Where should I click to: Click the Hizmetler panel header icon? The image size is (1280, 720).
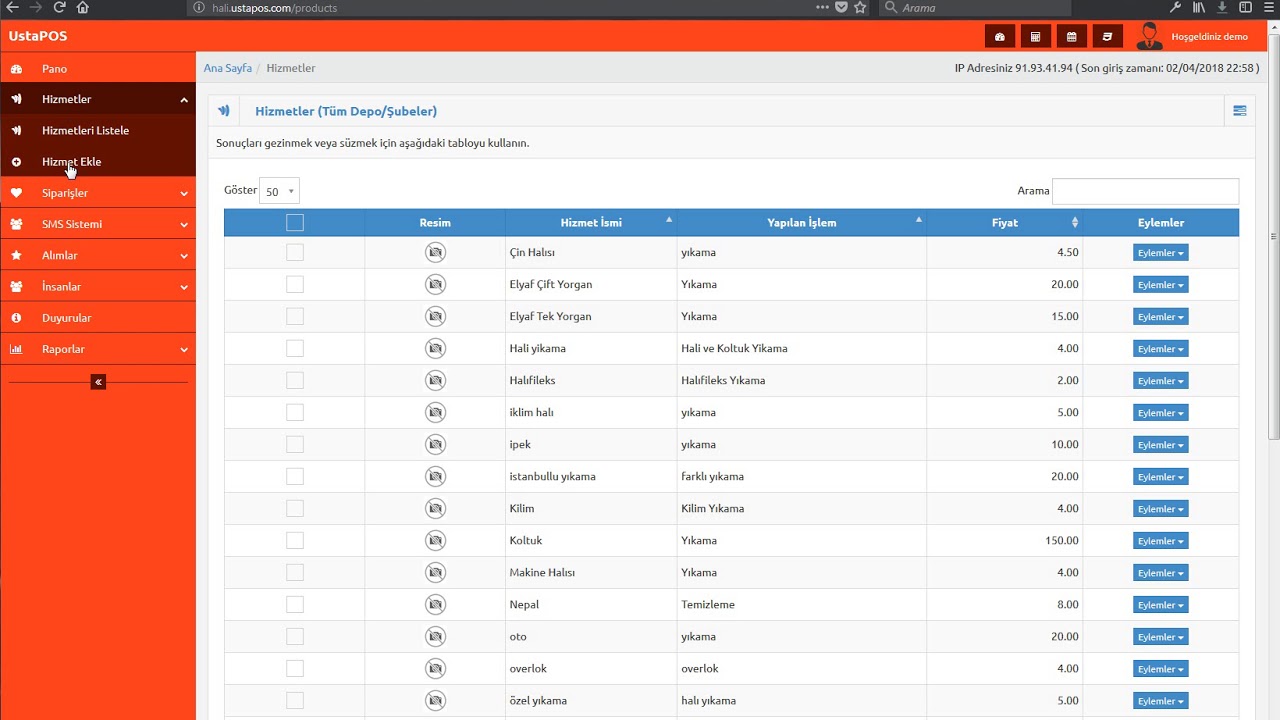tap(224, 111)
